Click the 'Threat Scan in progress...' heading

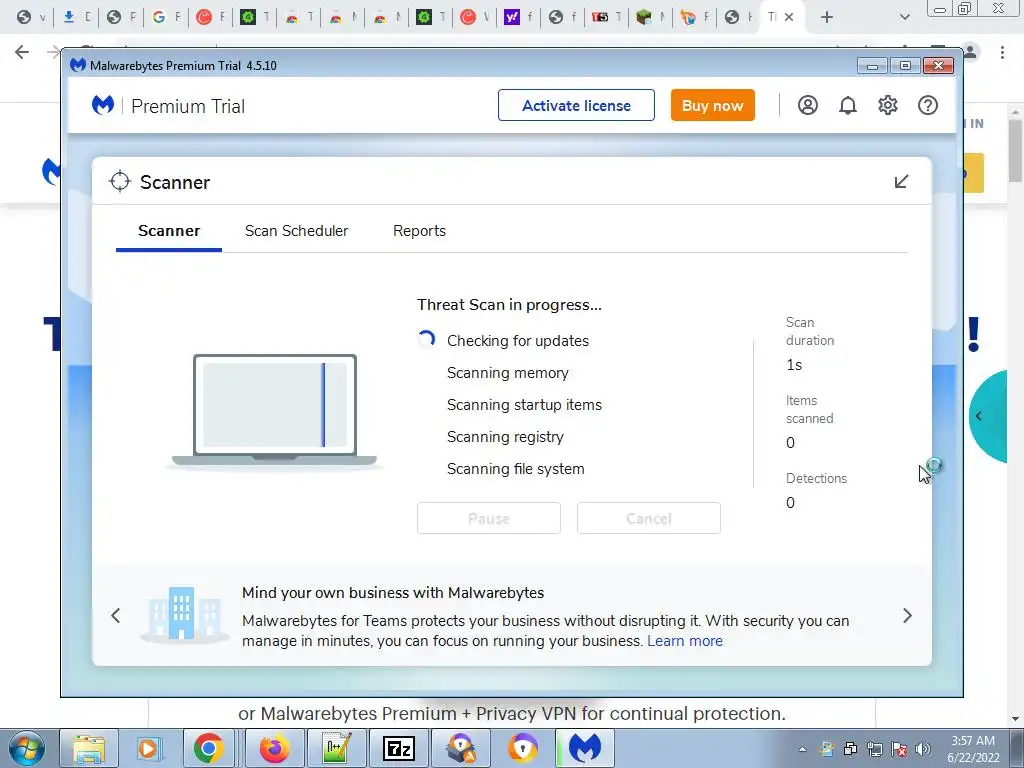(x=509, y=305)
